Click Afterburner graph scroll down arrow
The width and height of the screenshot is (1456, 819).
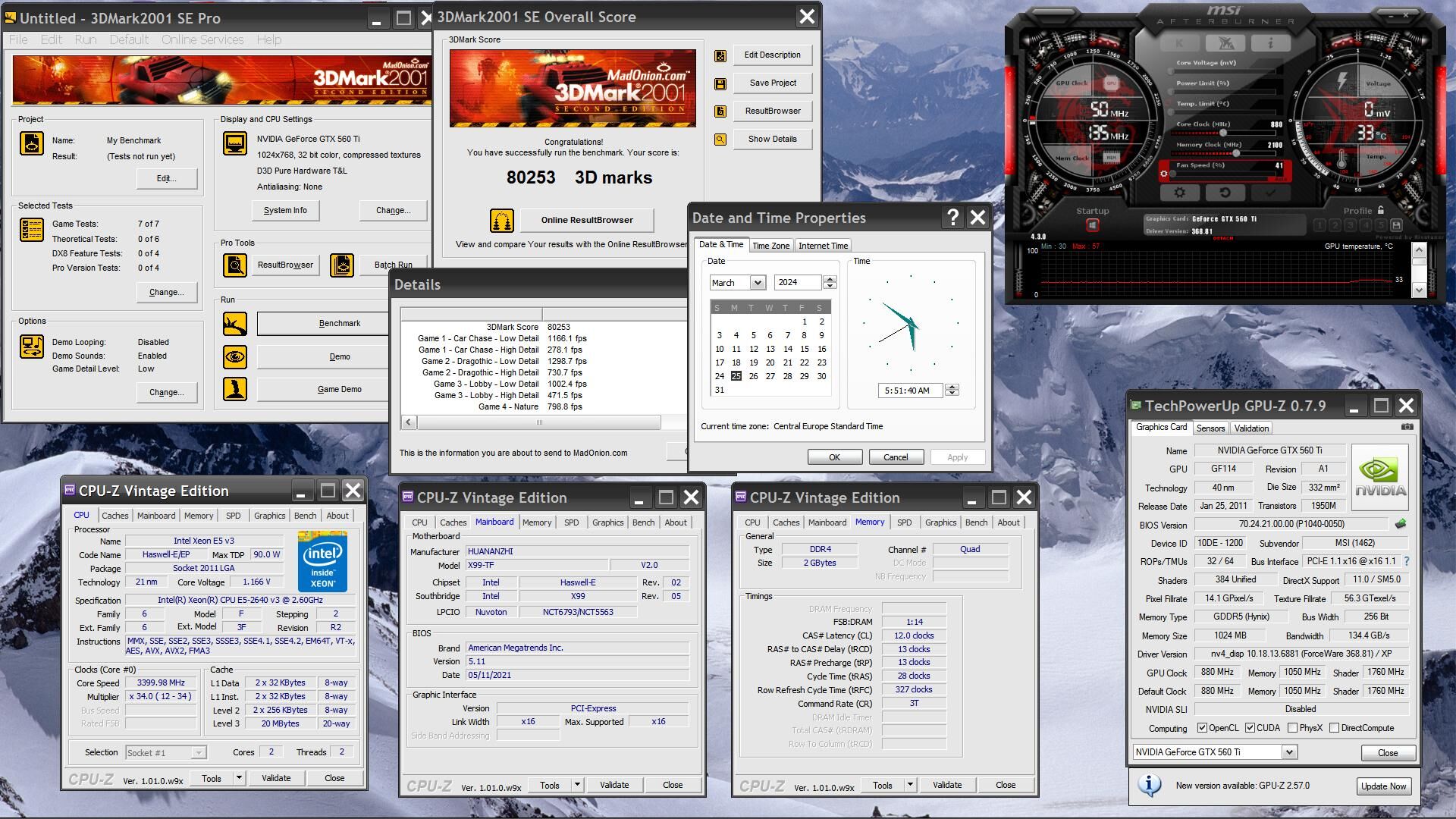[x=1418, y=290]
